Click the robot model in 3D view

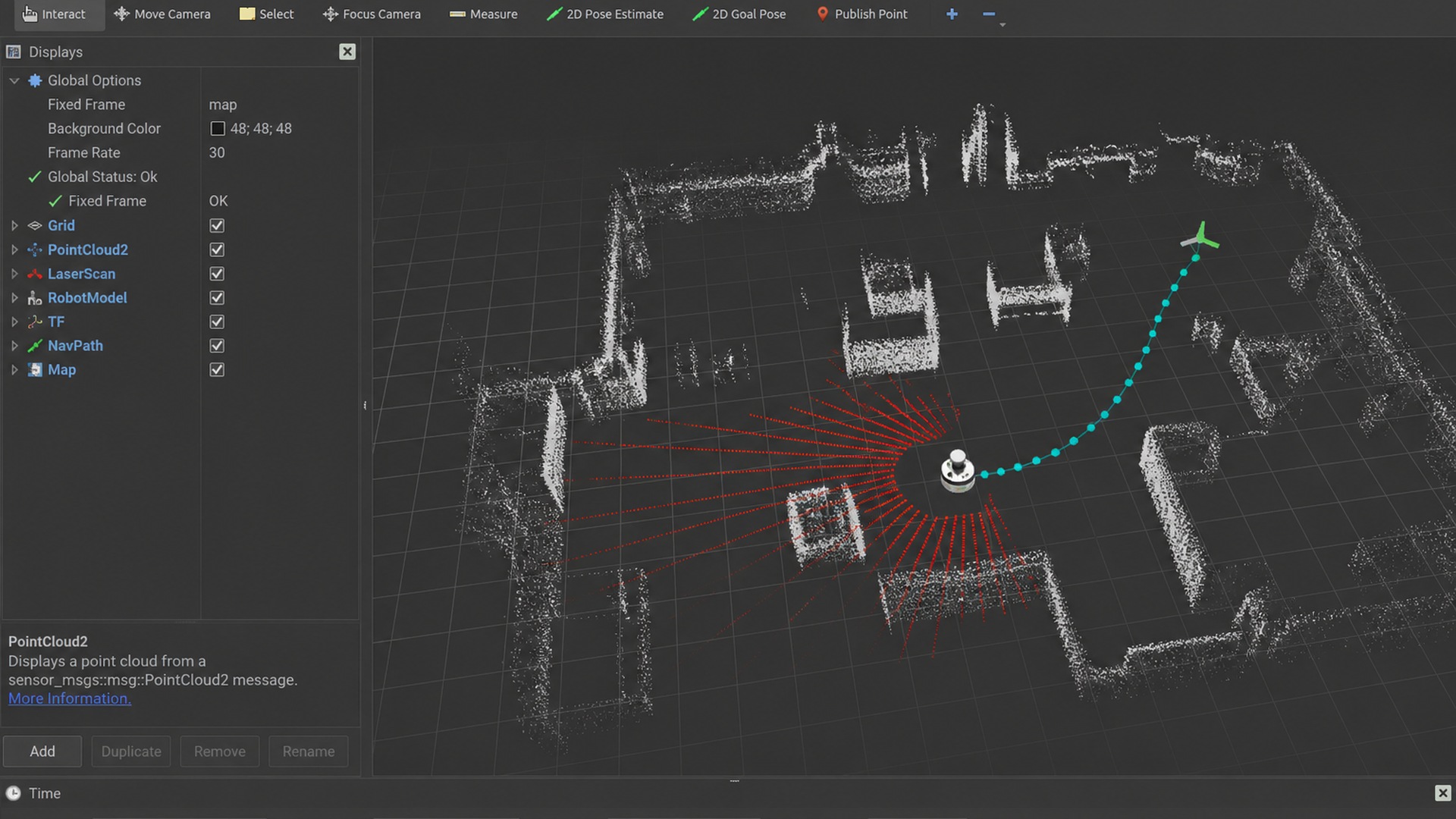click(x=957, y=472)
